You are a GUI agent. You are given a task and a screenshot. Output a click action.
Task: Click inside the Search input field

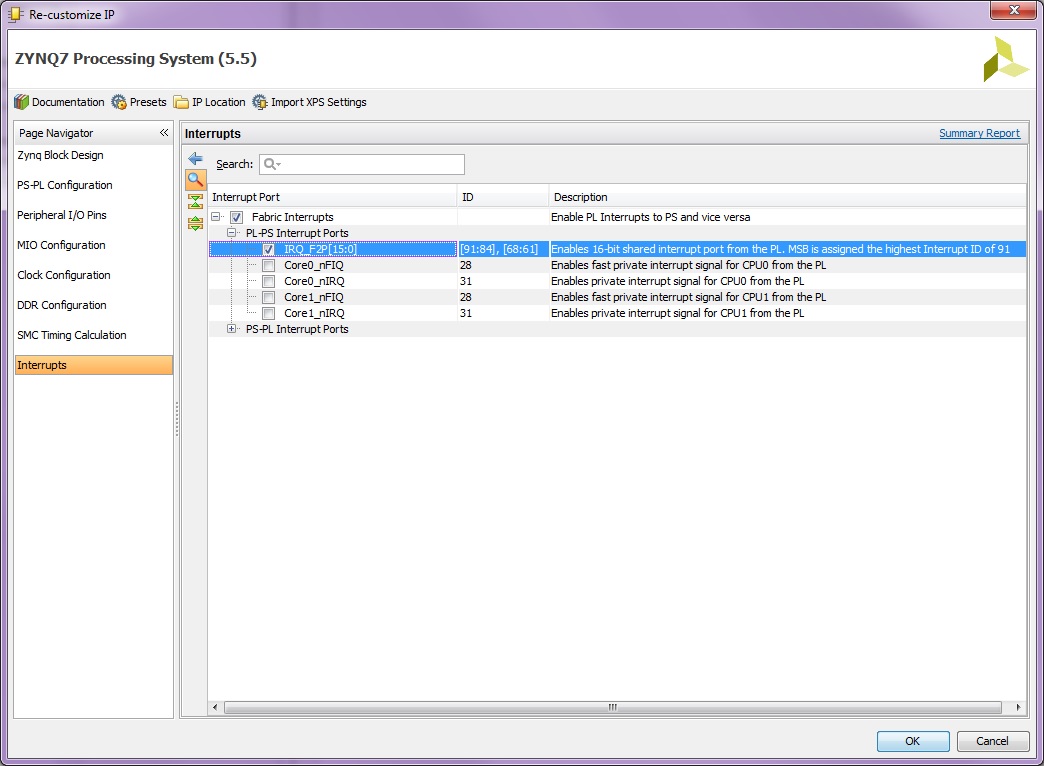tap(360, 164)
